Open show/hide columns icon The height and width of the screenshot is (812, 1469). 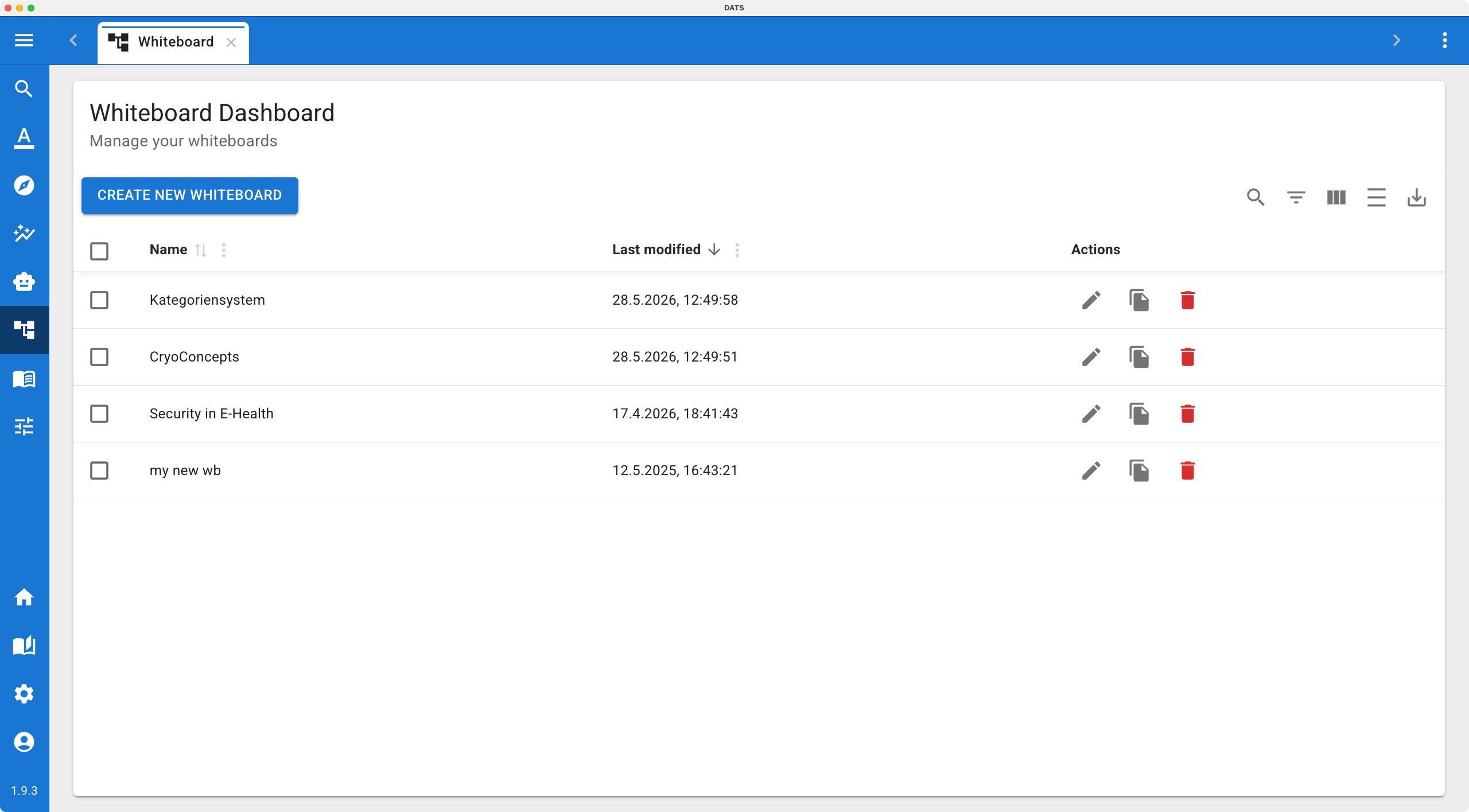[1336, 197]
